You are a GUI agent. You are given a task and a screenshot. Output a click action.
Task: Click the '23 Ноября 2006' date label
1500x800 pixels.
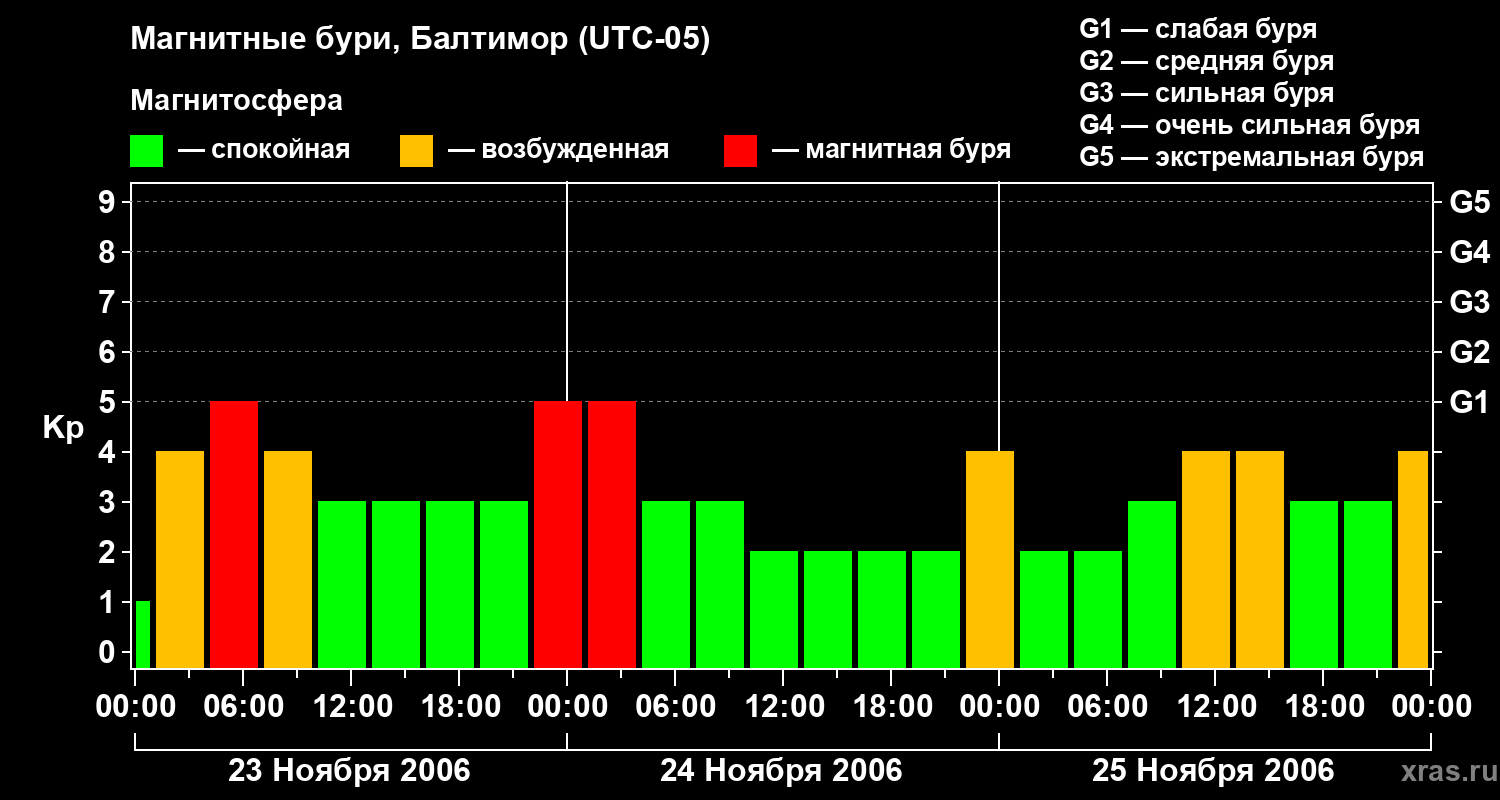click(349, 771)
